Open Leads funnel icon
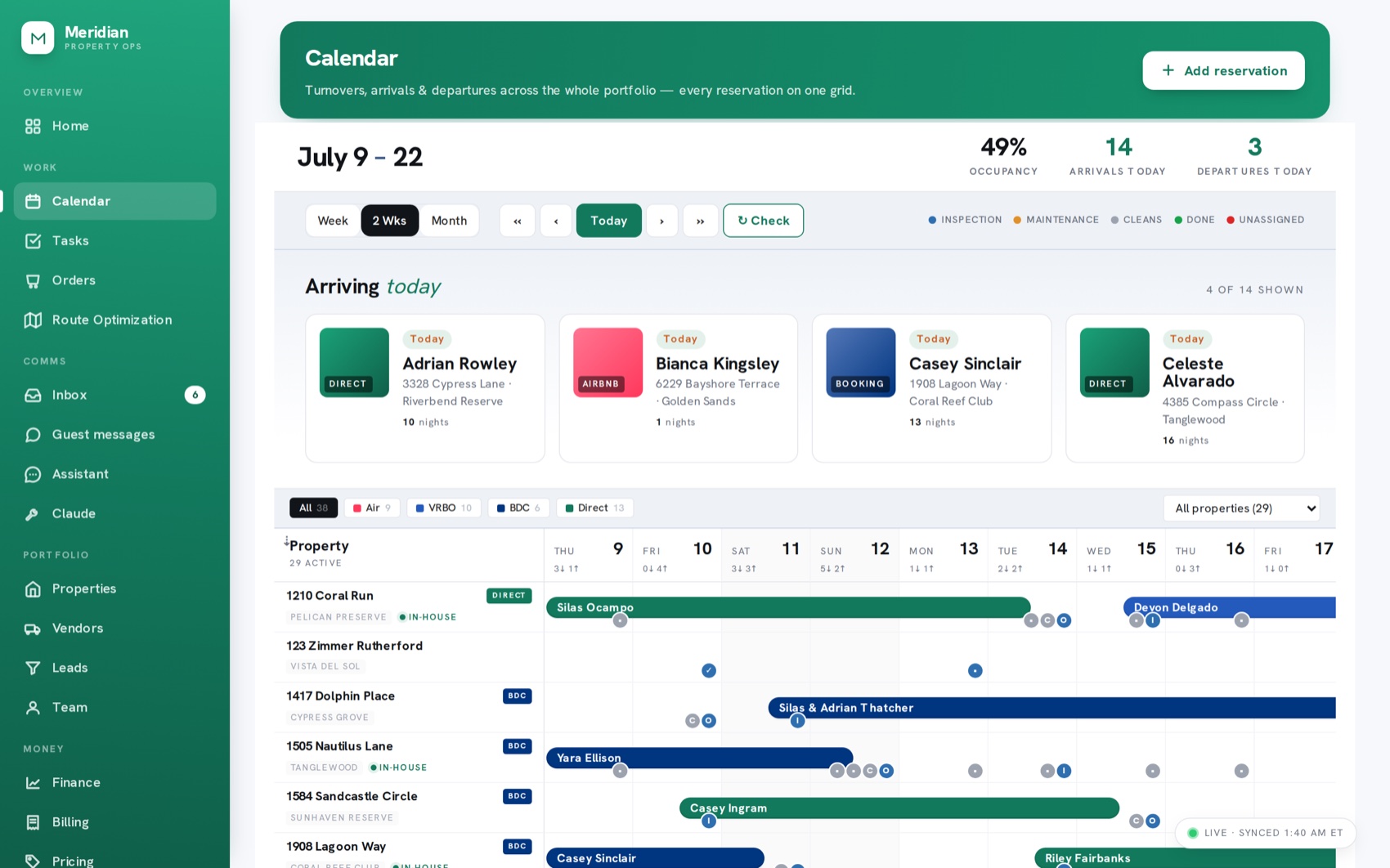The width and height of the screenshot is (1390, 868). [x=33, y=668]
